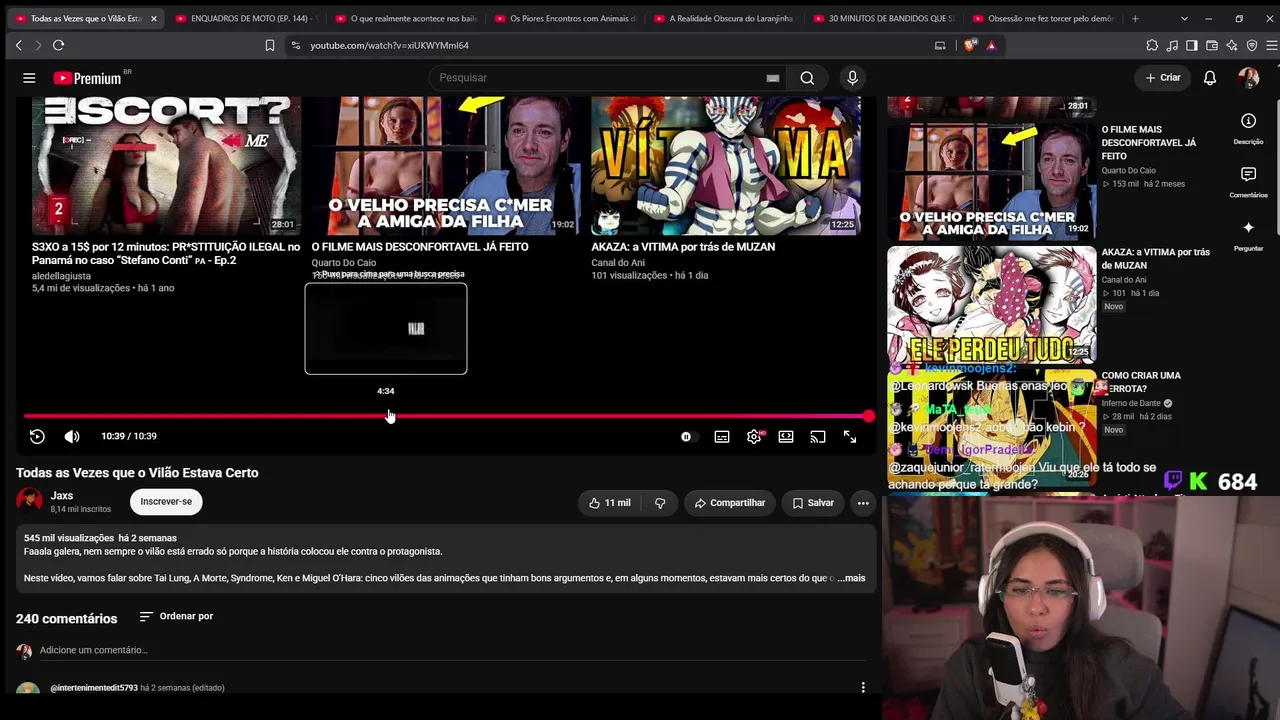Click the search magnifier button
Screen dimensions: 1280x720
[x=807, y=78]
